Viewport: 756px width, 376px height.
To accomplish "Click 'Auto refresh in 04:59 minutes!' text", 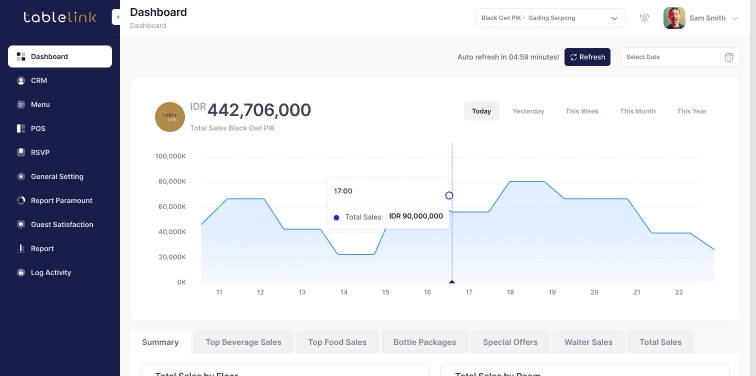I will click(x=508, y=57).
